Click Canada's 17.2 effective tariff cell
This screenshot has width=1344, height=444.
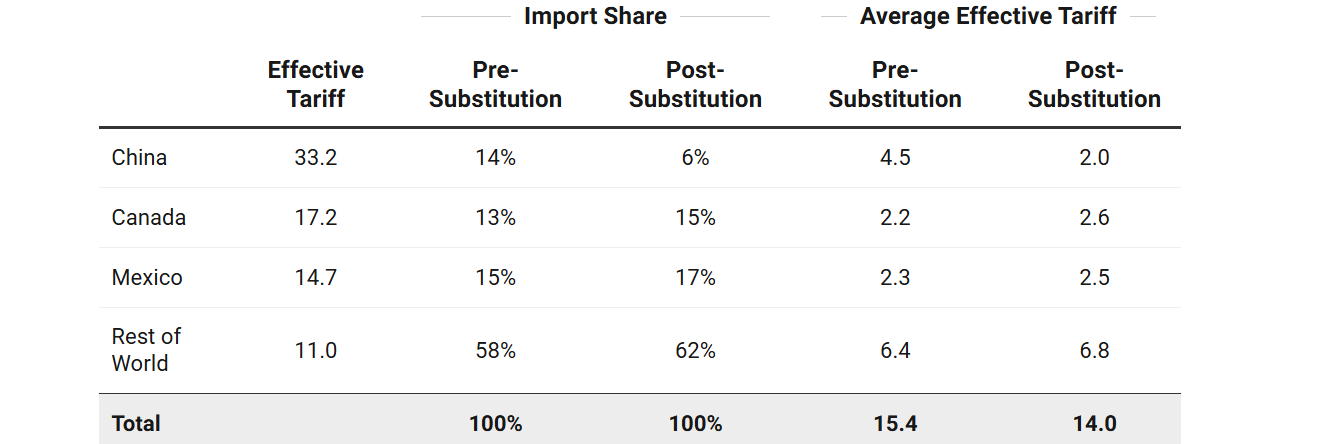[x=316, y=217]
